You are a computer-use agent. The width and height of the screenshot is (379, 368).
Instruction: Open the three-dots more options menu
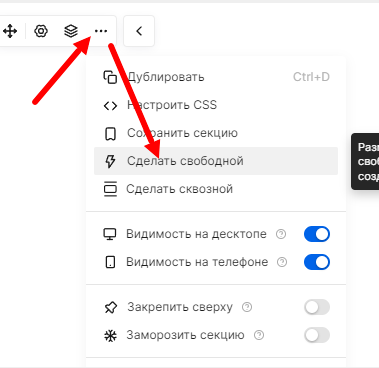101,31
